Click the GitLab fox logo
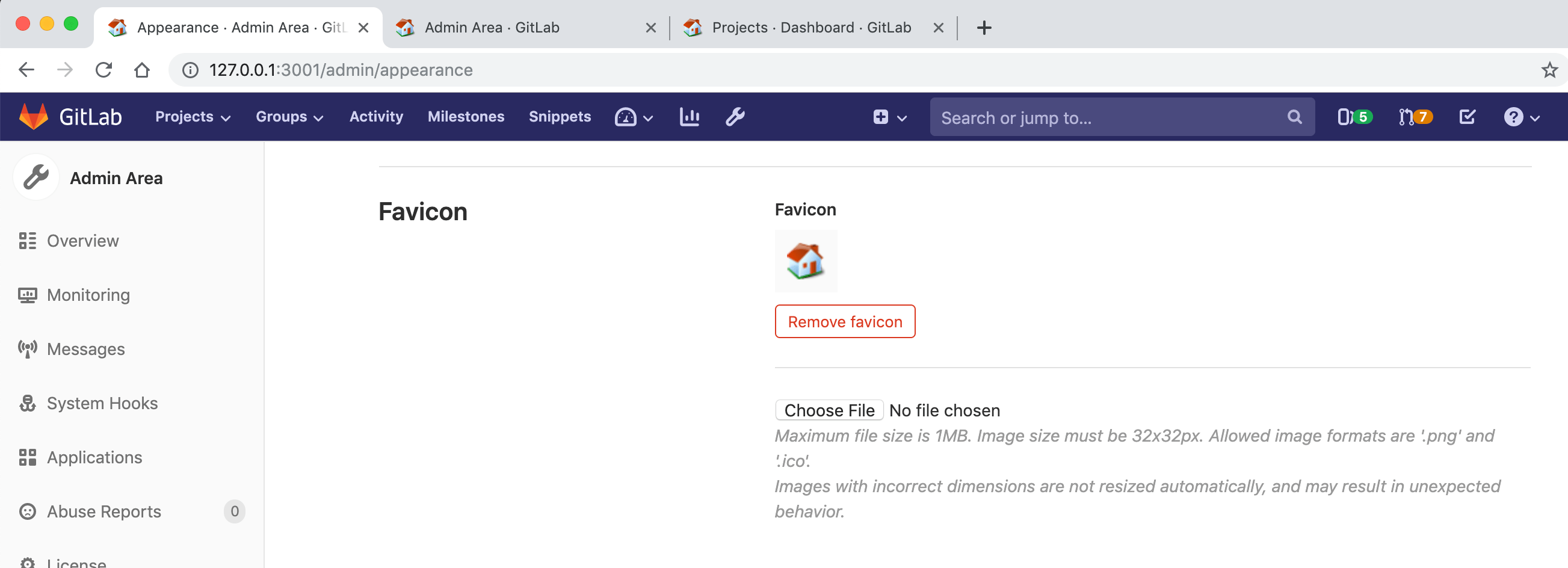The height and width of the screenshot is (568, 1568). point(34,116)
